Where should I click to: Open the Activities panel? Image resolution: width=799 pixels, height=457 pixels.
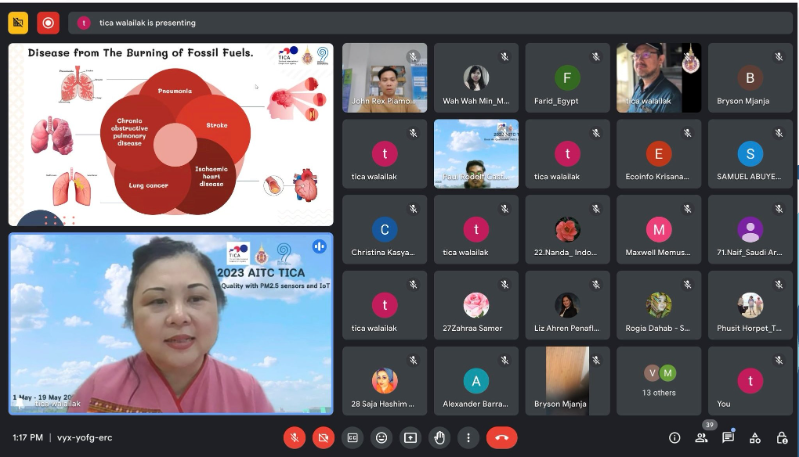[x=755, y=437]
